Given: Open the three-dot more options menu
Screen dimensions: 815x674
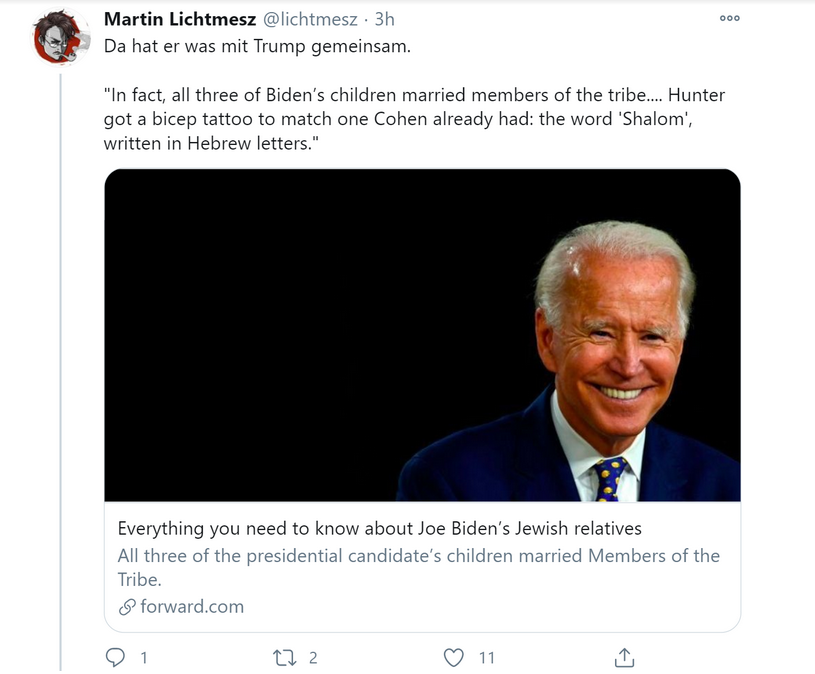Looking at the screenshot, I should click(x=730, y=18).
